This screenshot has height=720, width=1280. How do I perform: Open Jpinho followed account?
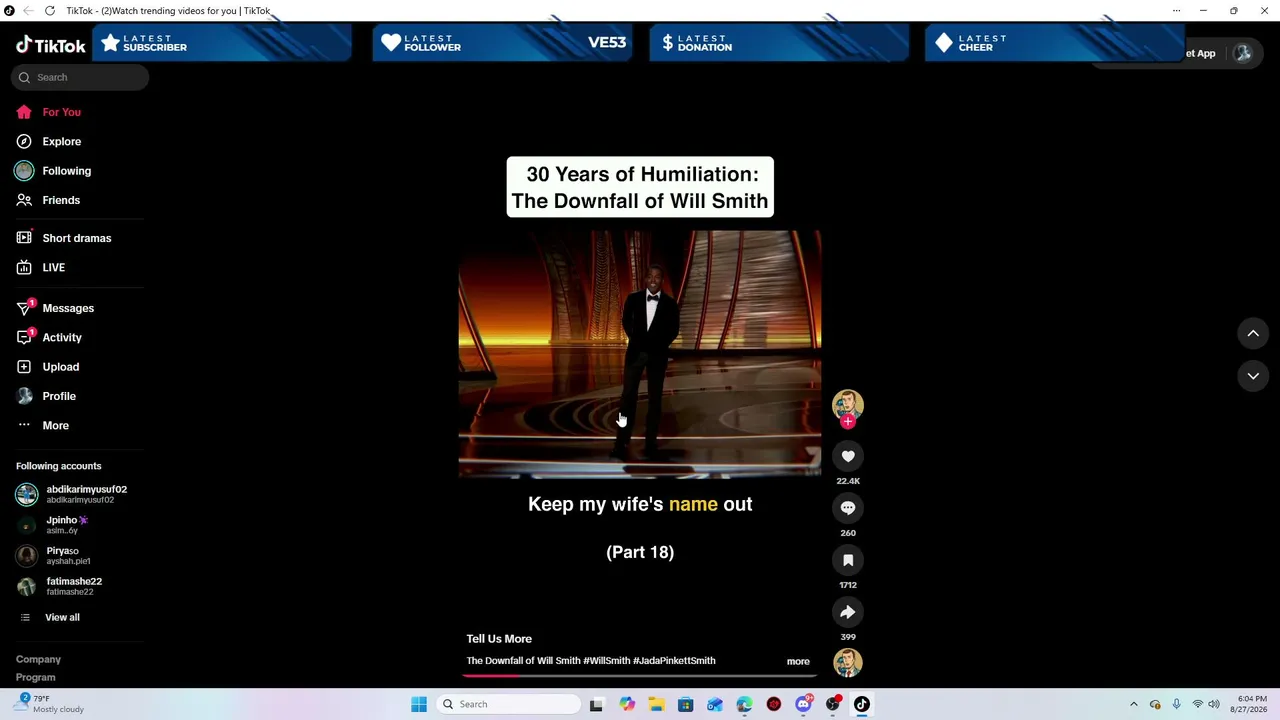[53, 525]
